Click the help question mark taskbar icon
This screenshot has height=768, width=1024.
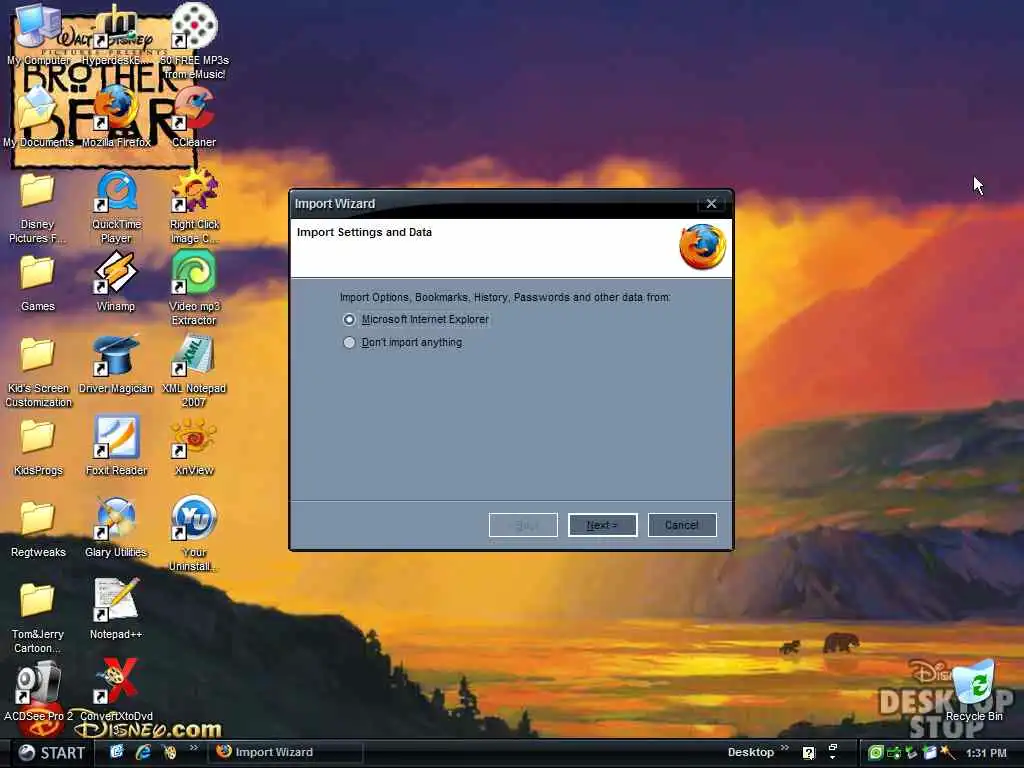tap(808, 753)
